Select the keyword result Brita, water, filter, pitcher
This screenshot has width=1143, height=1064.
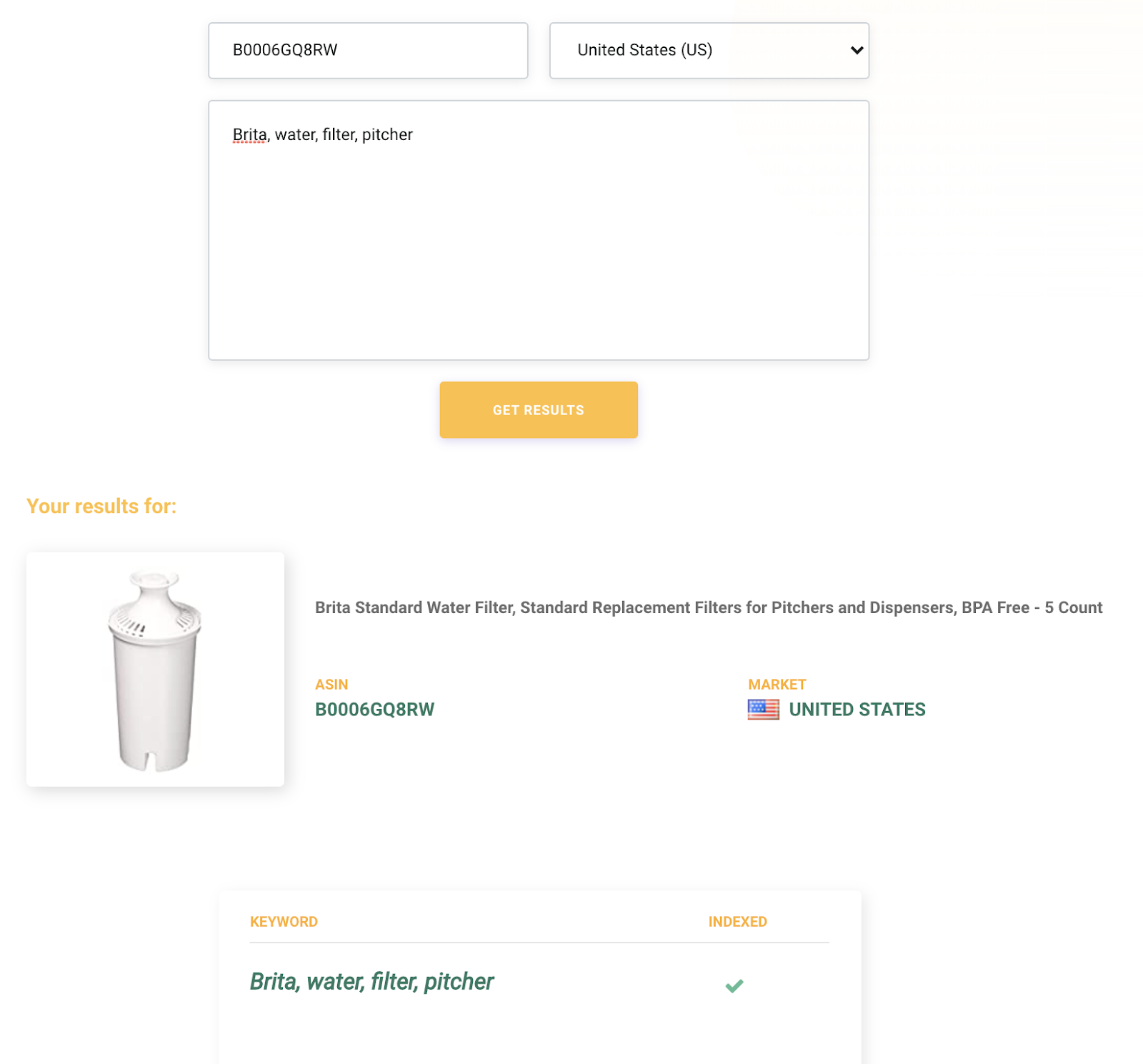[371, 982]
